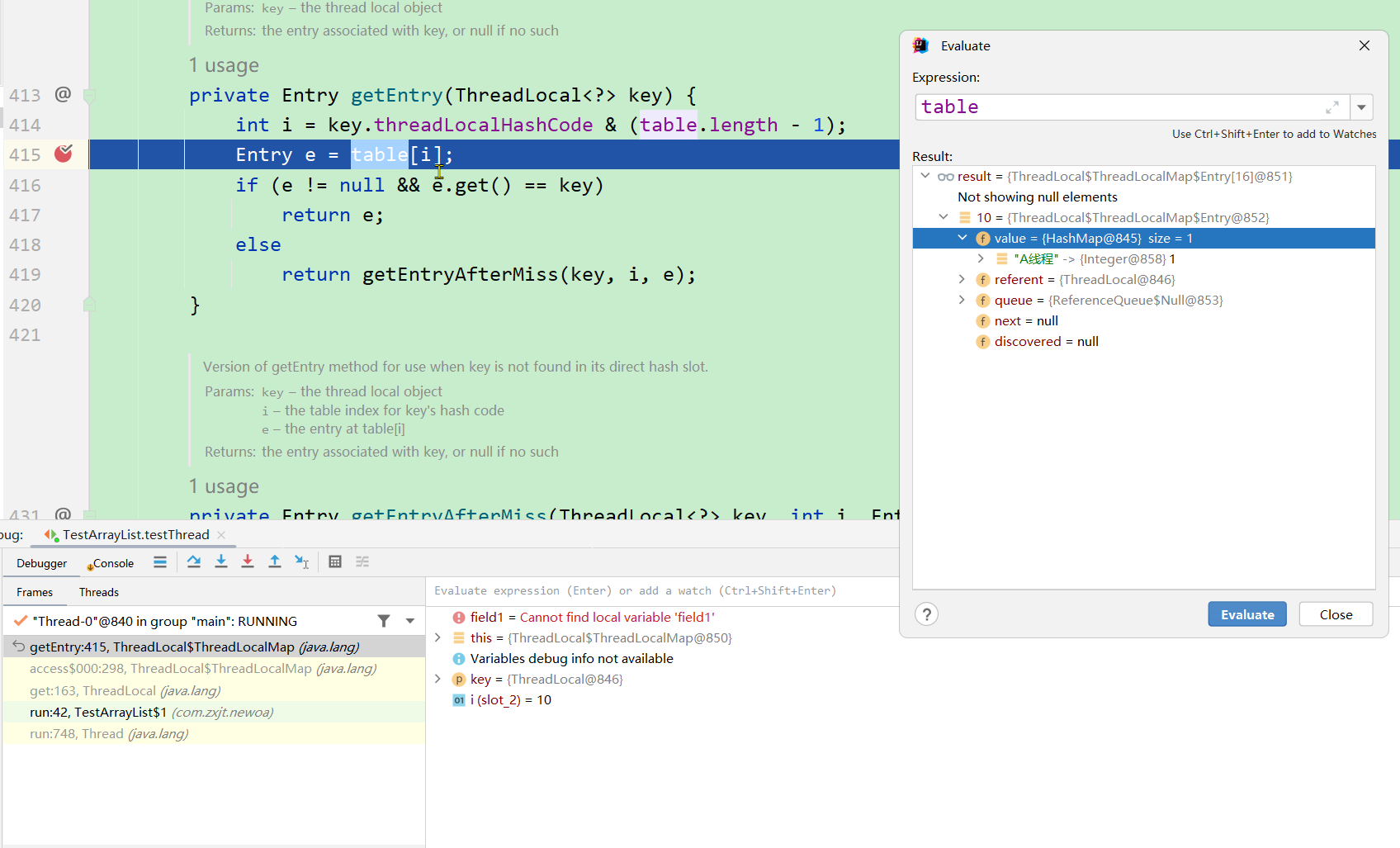Click the Evaluate button
This screenshot has height=848, width=1400.
tap(1247, 614)
